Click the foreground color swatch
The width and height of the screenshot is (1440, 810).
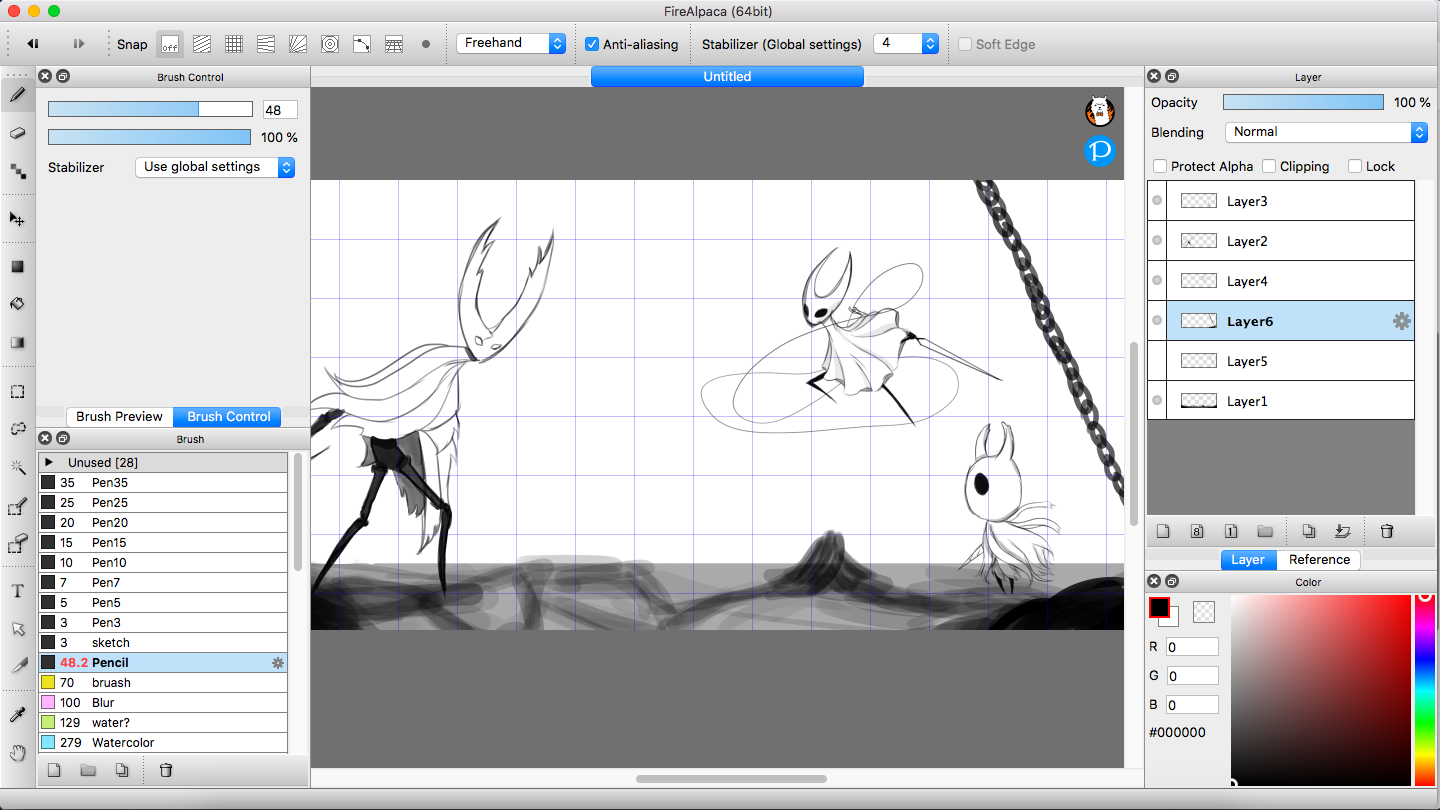[x=1160, y=607]
